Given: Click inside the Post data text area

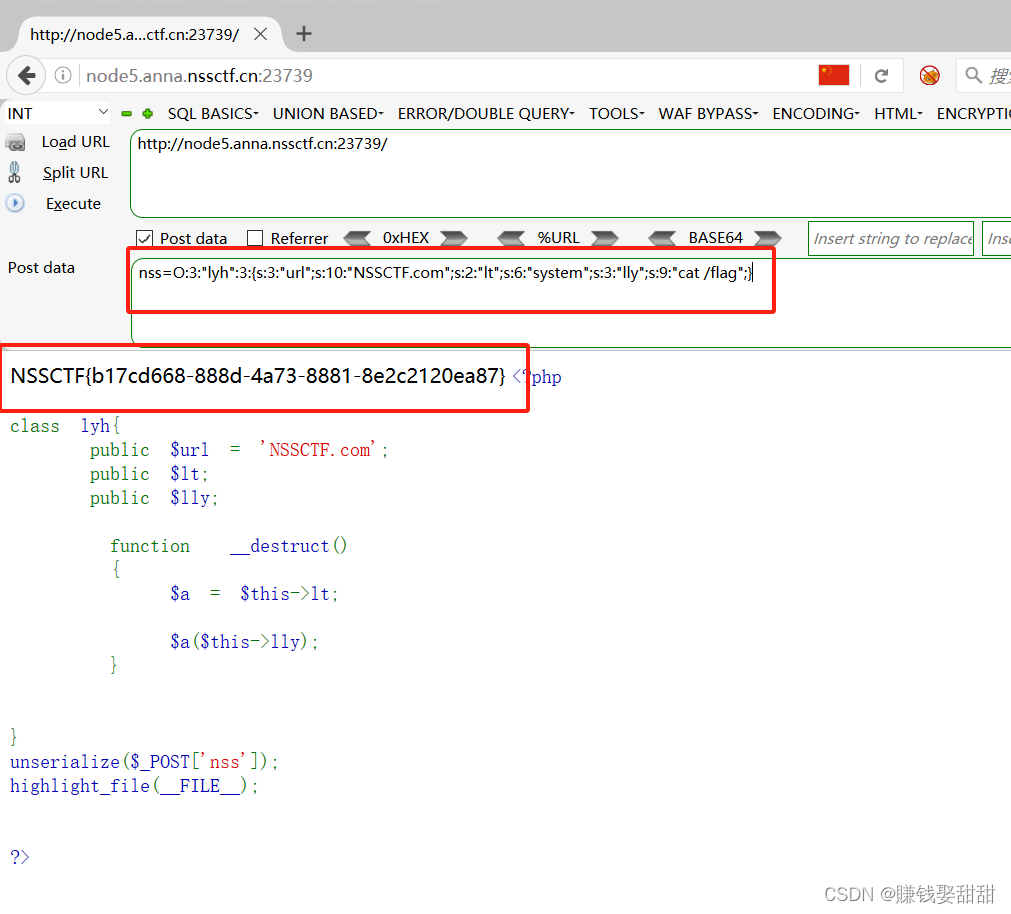Looking at the screenshot, I should (571, 302).
